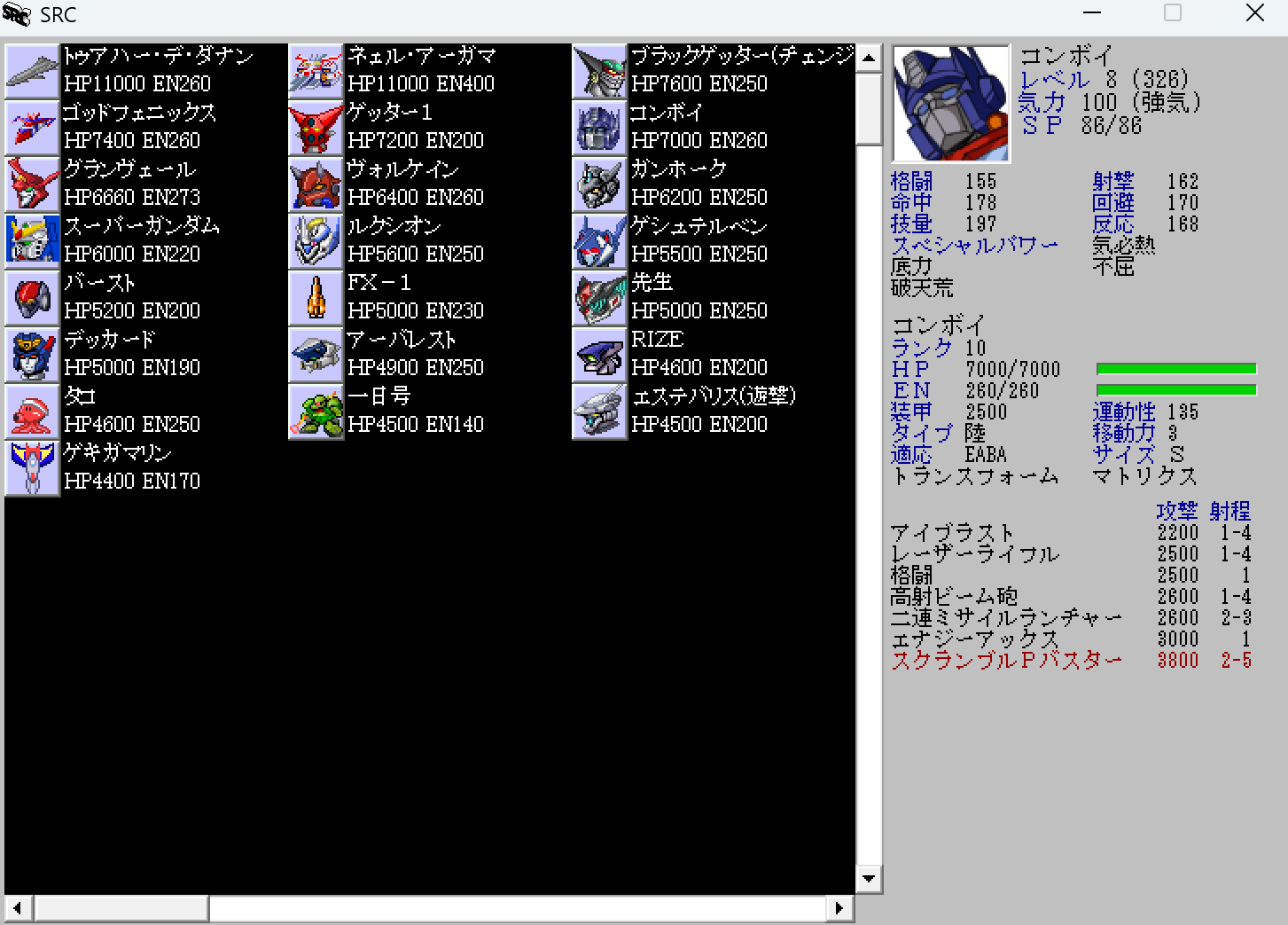Click the horizontal scrollbar right arrow

coord(839,908)
